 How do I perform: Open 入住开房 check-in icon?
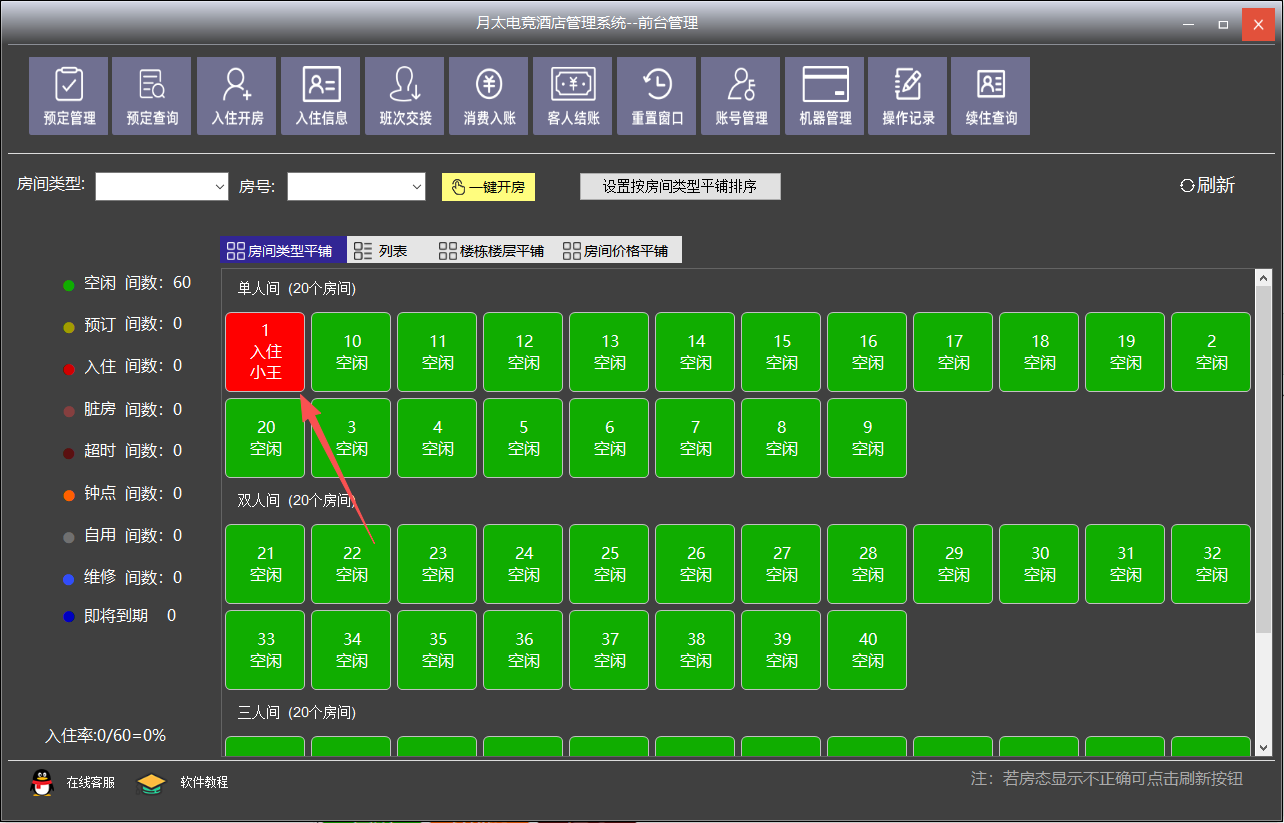[237, 96]
